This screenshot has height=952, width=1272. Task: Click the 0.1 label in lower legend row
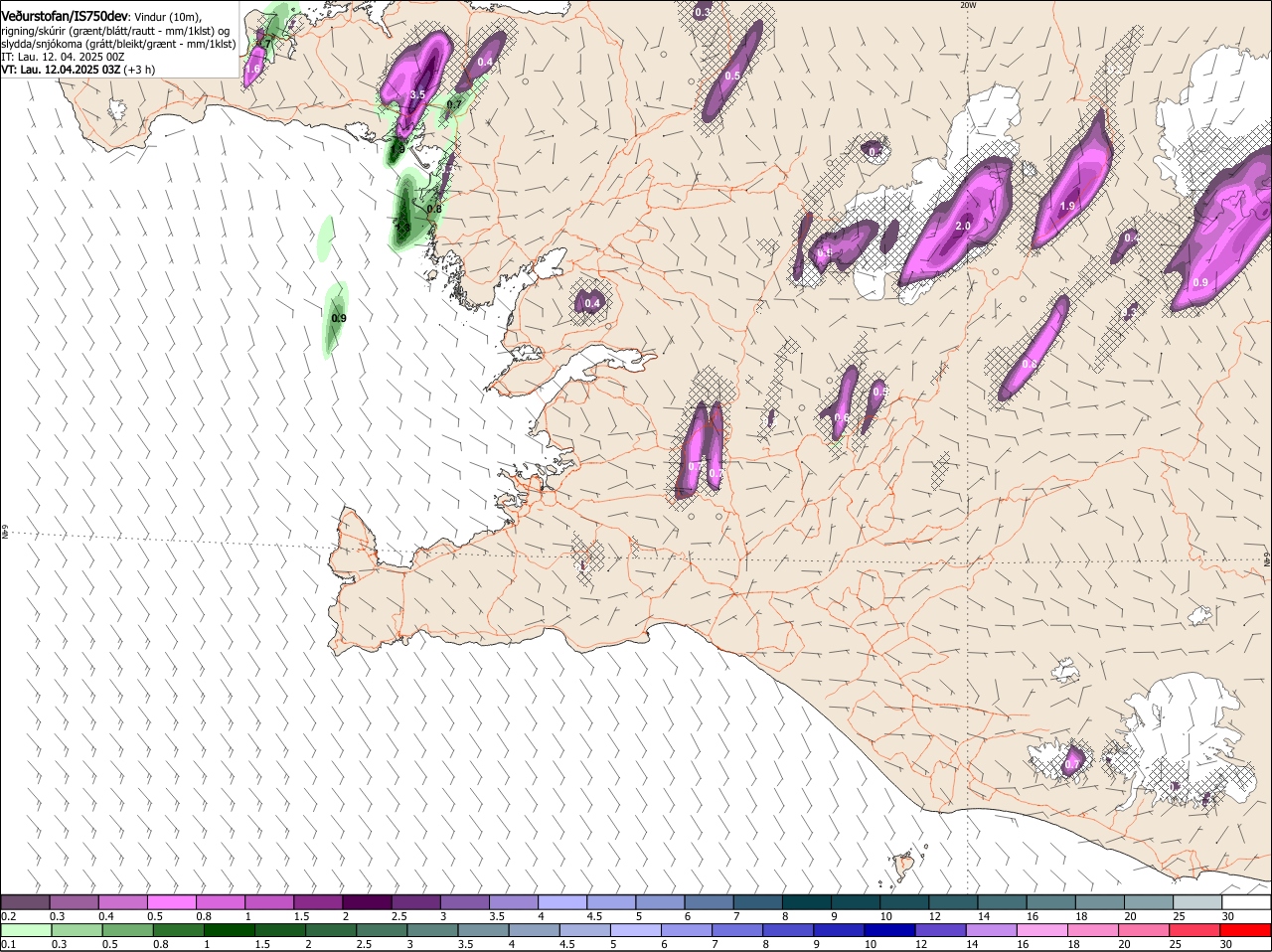click(9, 944)
